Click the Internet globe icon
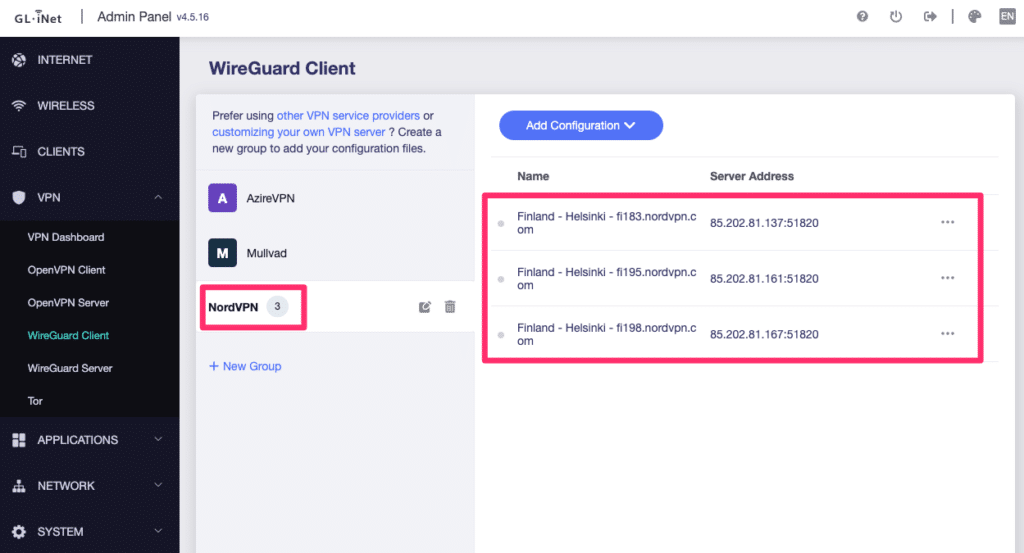Image resolution: width=1024 pixels, height=553 pixels. click(x=19, y=60)
